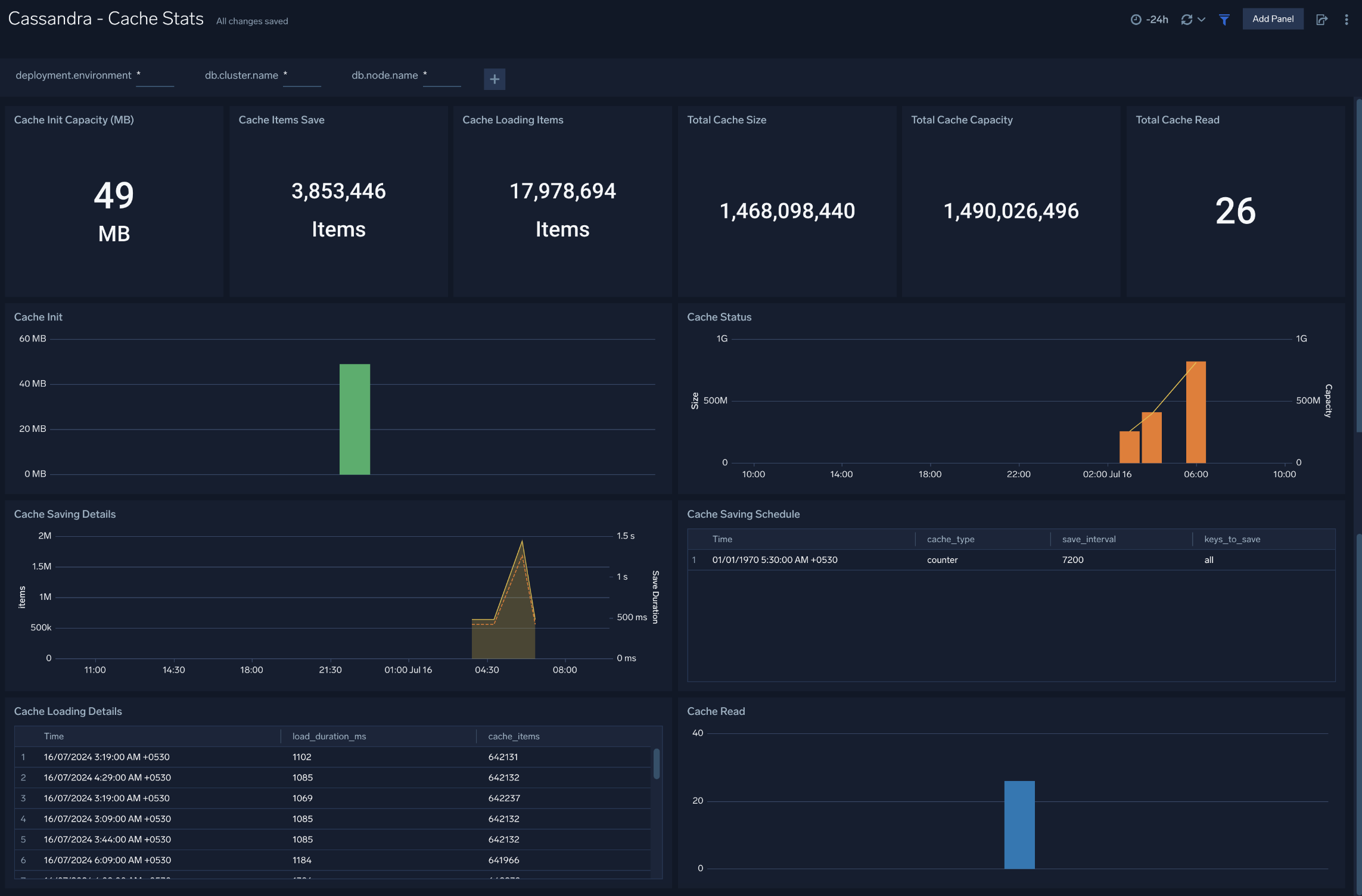Screen dimensions: 1362x896
Task: Click the 1,490,026,496 value
Action: coord(1011,211)
